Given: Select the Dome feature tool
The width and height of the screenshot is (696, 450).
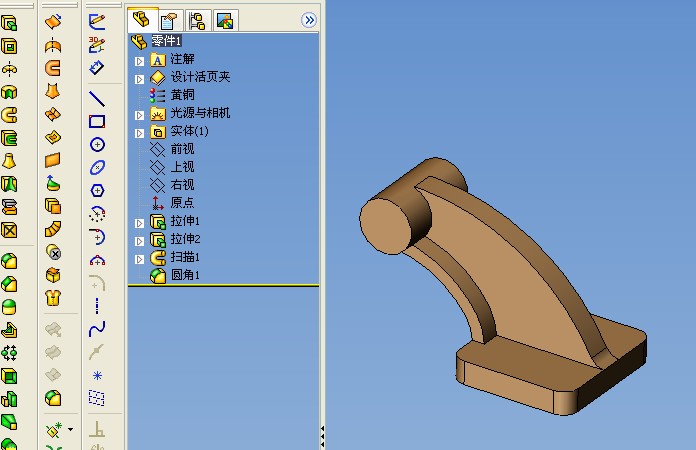Looking at the screenshot, I should point(9,307).
